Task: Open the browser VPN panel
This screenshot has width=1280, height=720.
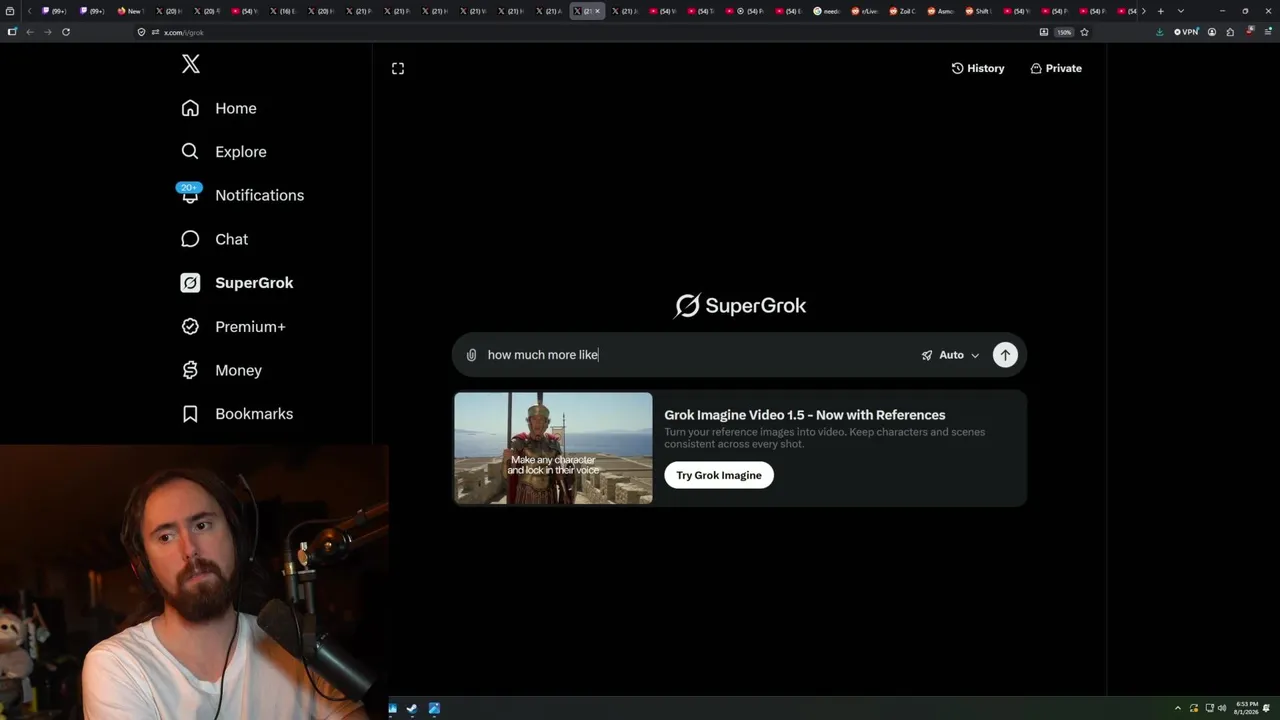Action: 1186,32
